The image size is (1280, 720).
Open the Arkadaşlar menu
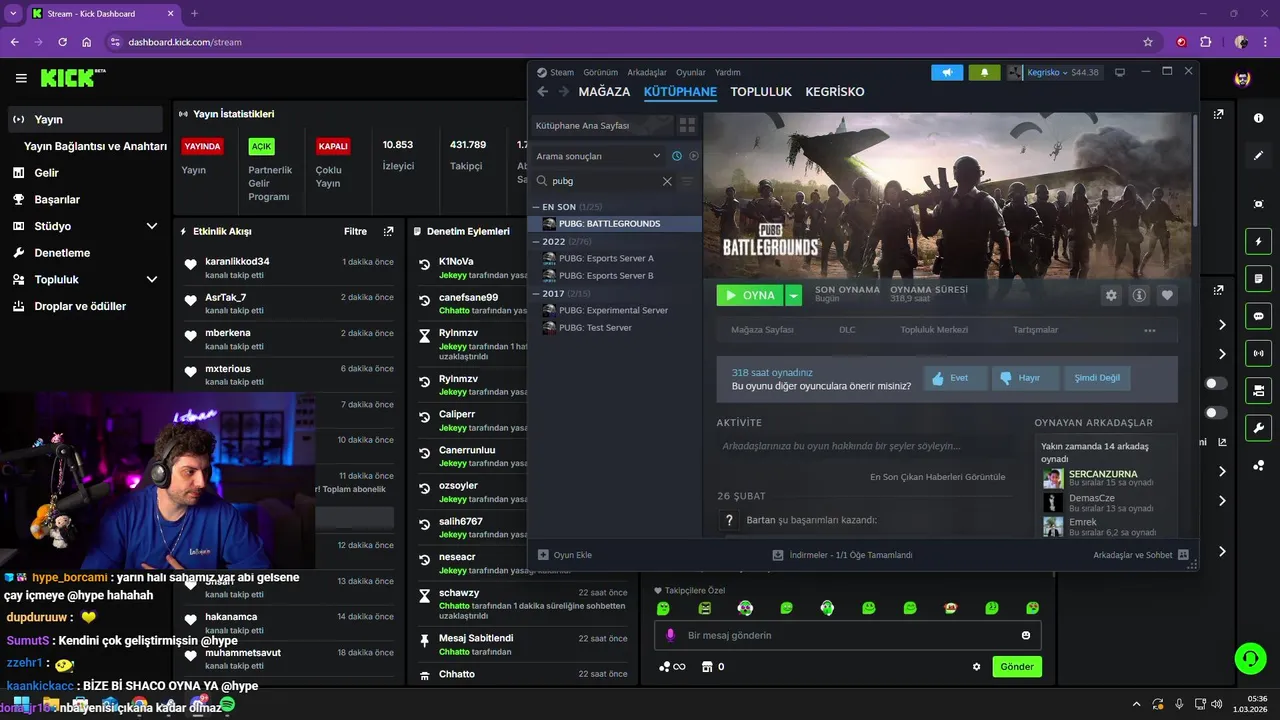(647, 72)
